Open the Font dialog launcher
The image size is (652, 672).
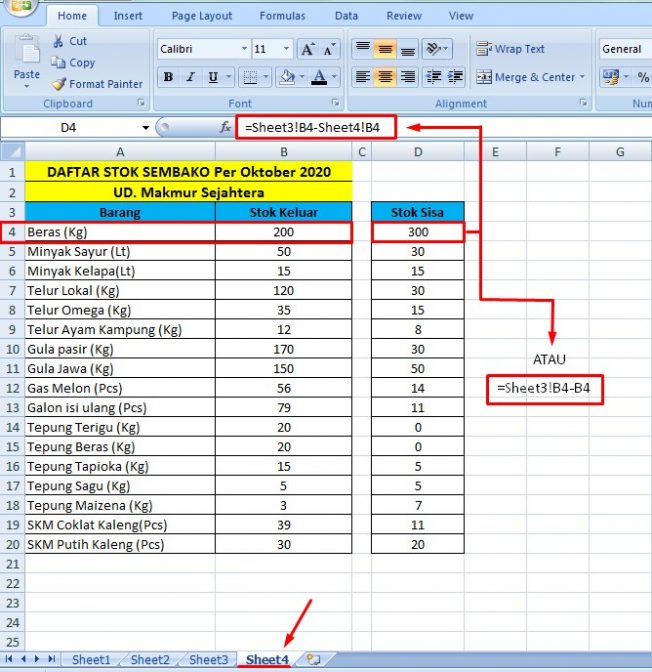[335, 102]
